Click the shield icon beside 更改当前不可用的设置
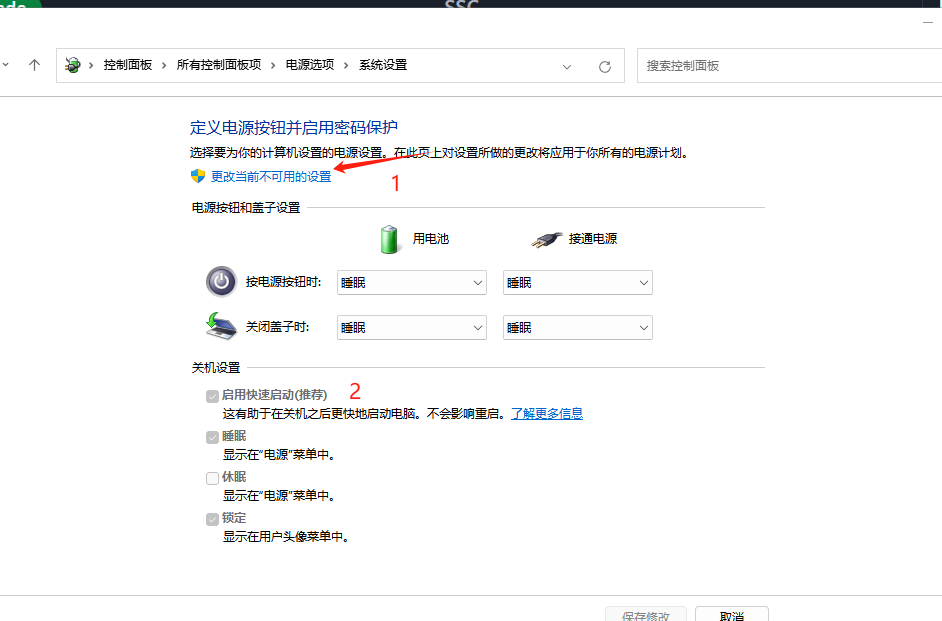Viewport: 942px width, 621px height. coord(198,176)
